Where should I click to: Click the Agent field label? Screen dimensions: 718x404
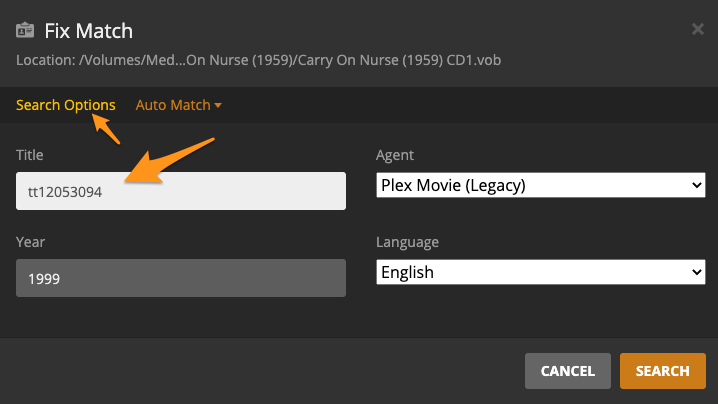(394, 155)
